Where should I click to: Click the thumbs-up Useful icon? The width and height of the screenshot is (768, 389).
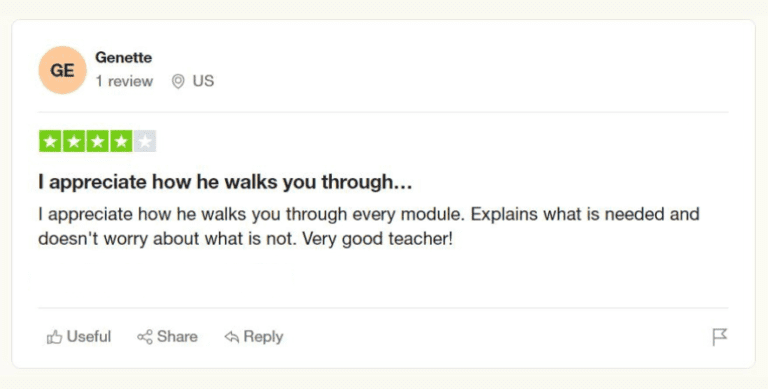point(54,337)
